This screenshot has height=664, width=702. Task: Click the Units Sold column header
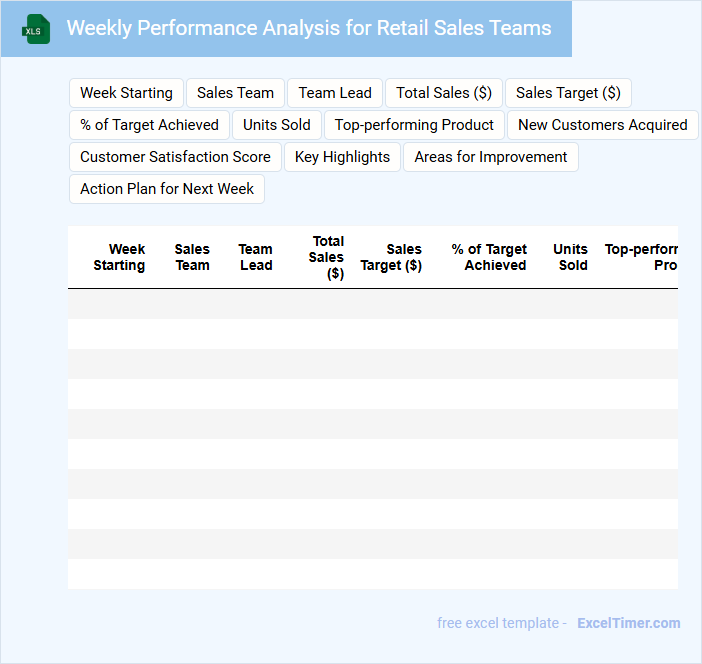(x=571, y=257)
